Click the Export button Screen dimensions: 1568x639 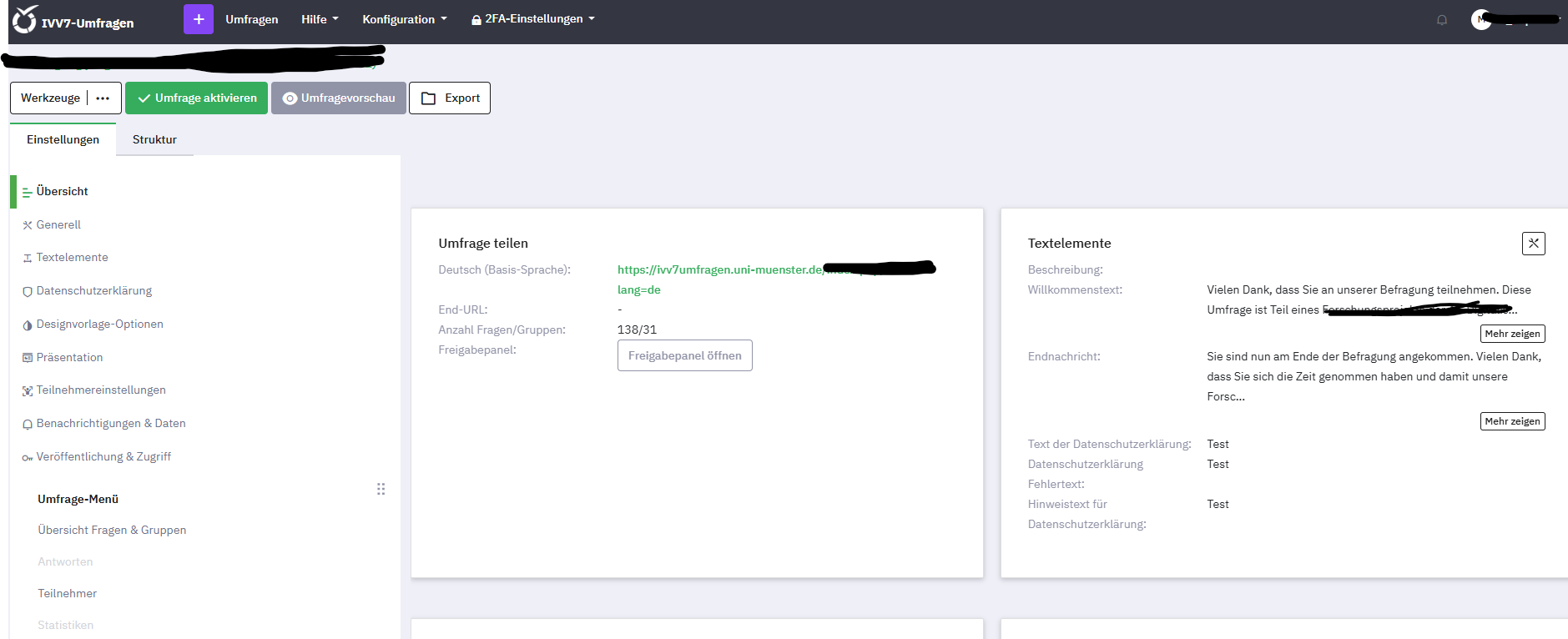450,98
